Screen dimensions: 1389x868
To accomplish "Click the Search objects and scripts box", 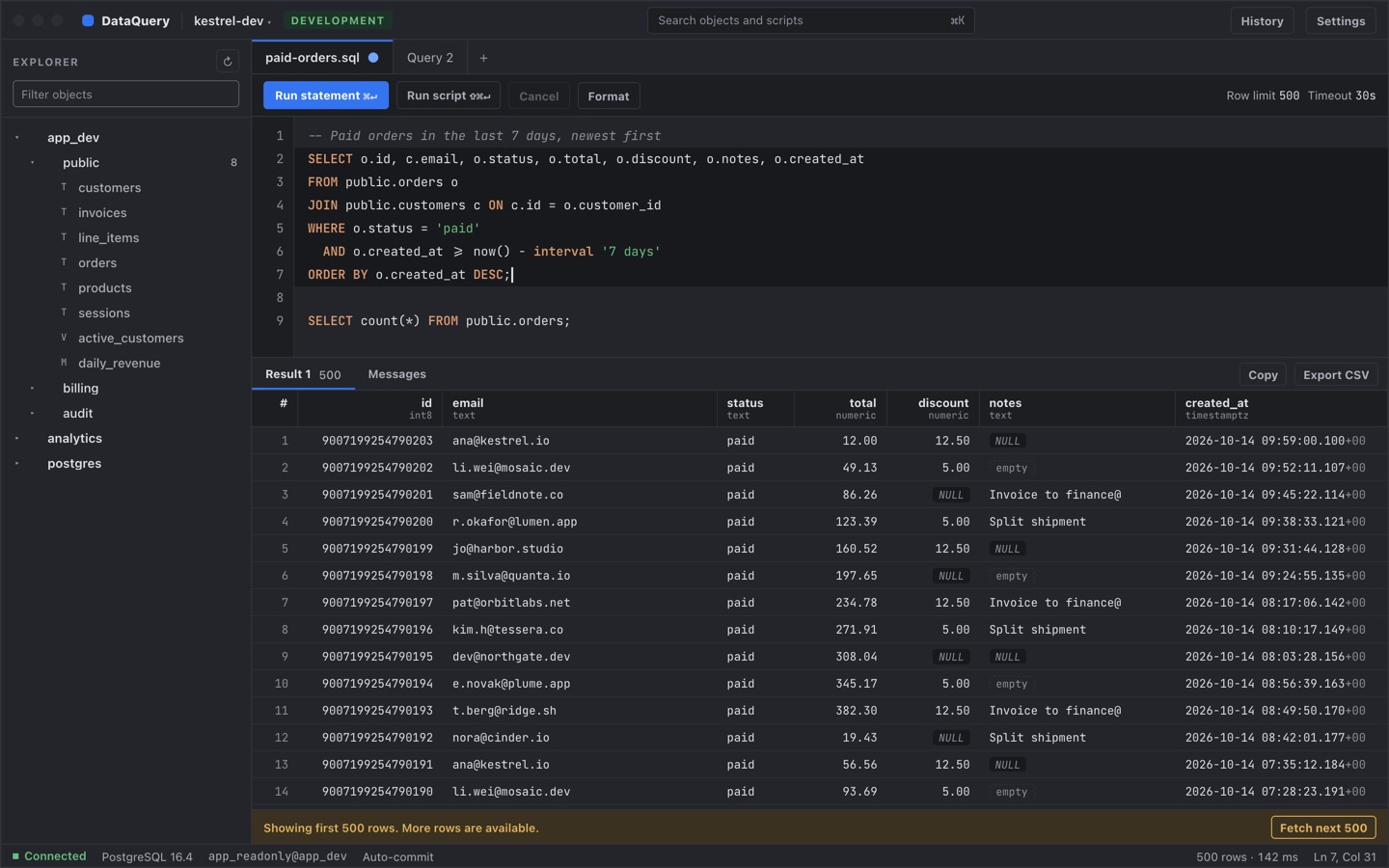I will click(810, 20).
